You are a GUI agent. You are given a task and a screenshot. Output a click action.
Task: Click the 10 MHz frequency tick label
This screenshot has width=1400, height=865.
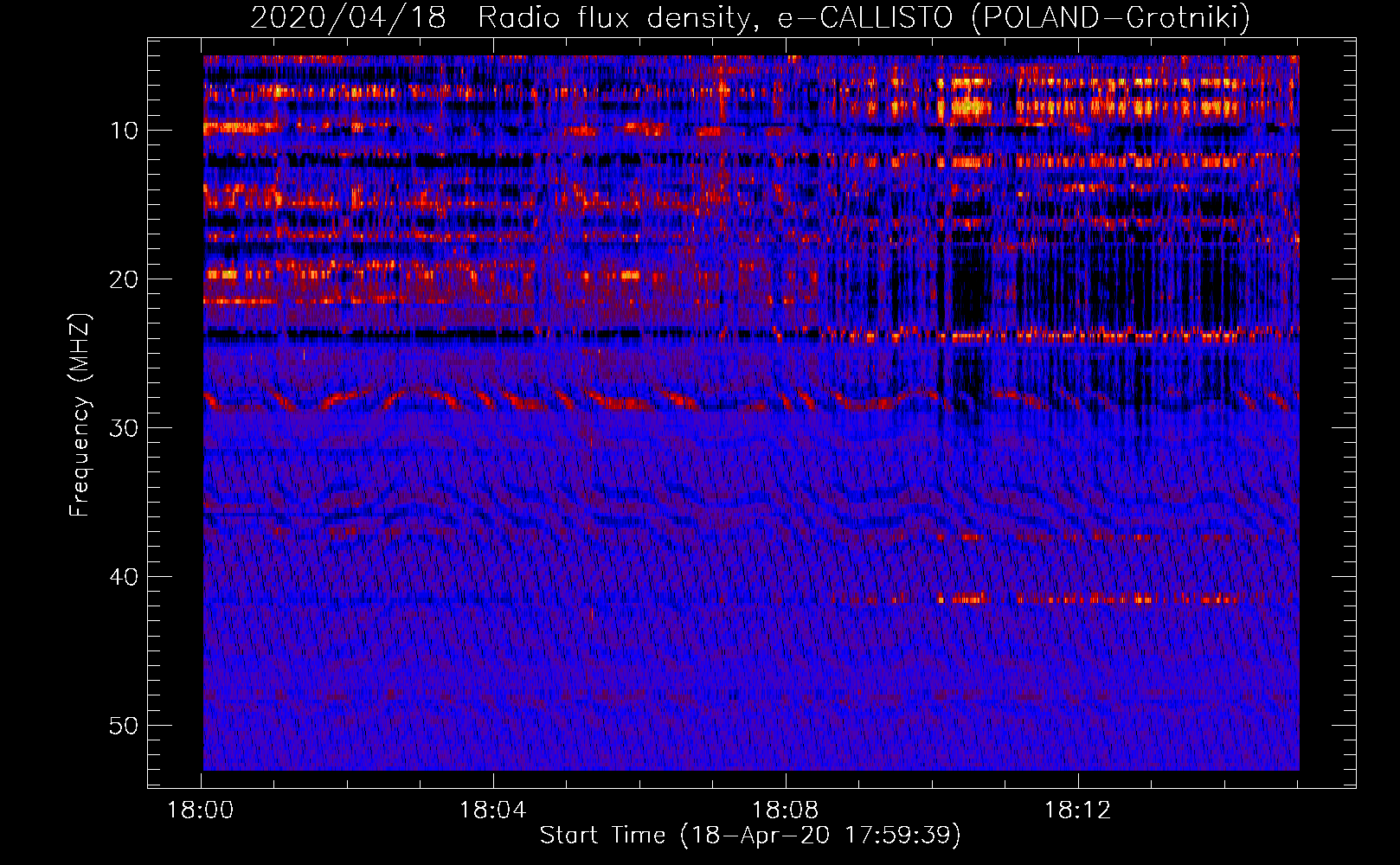pyautogui.click(x=125, y=131)
